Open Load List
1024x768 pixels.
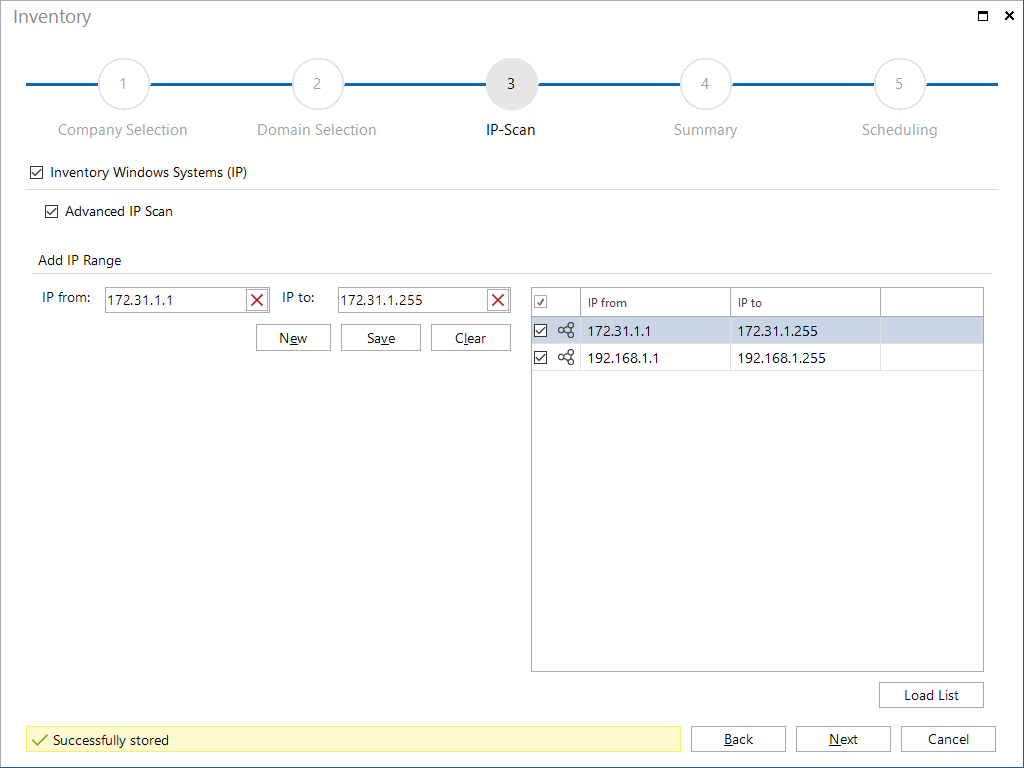(931, 695)
